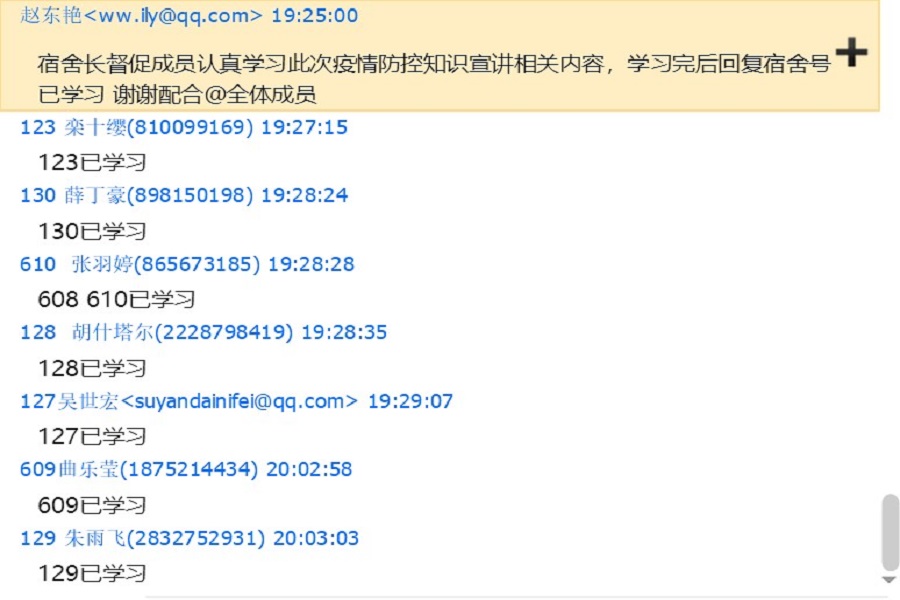Click message "128已学习"
This screenshot has height=600, width=900.
tap(92, 368)
